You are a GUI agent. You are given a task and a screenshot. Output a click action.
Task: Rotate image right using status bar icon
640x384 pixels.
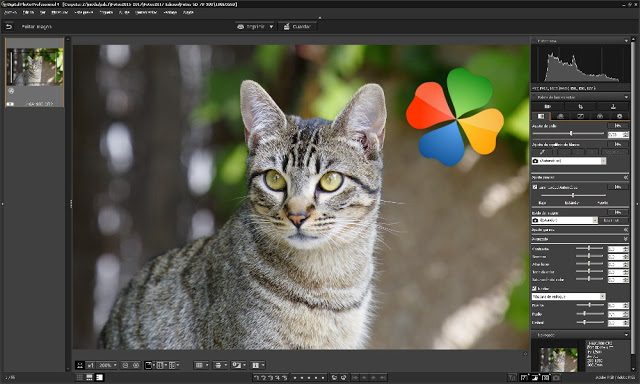tap(343, 377)
